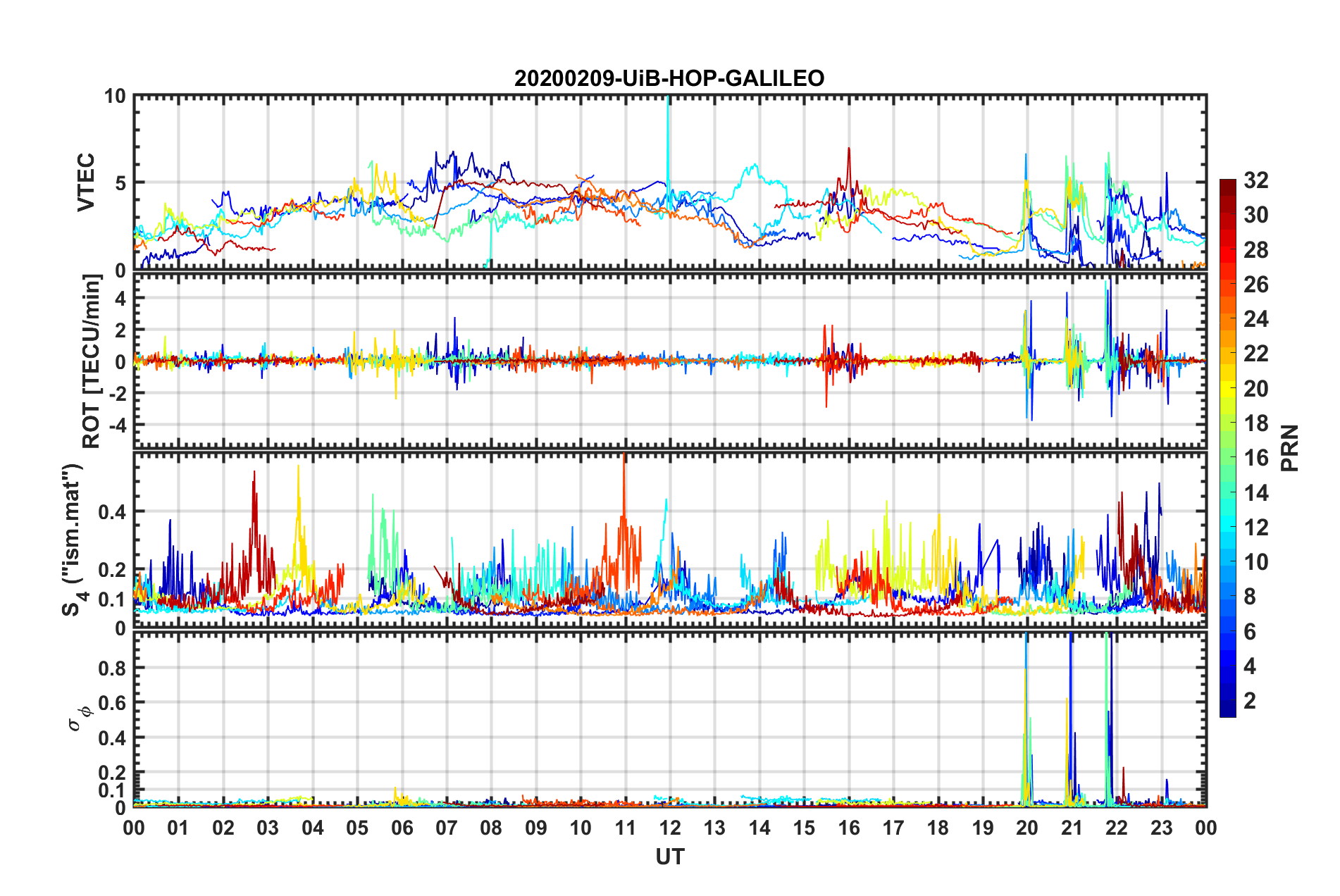Click hour label 04 on UT axis
Image resolution: width=1340 pixels, height=896 pixels.
coord(313,828)
